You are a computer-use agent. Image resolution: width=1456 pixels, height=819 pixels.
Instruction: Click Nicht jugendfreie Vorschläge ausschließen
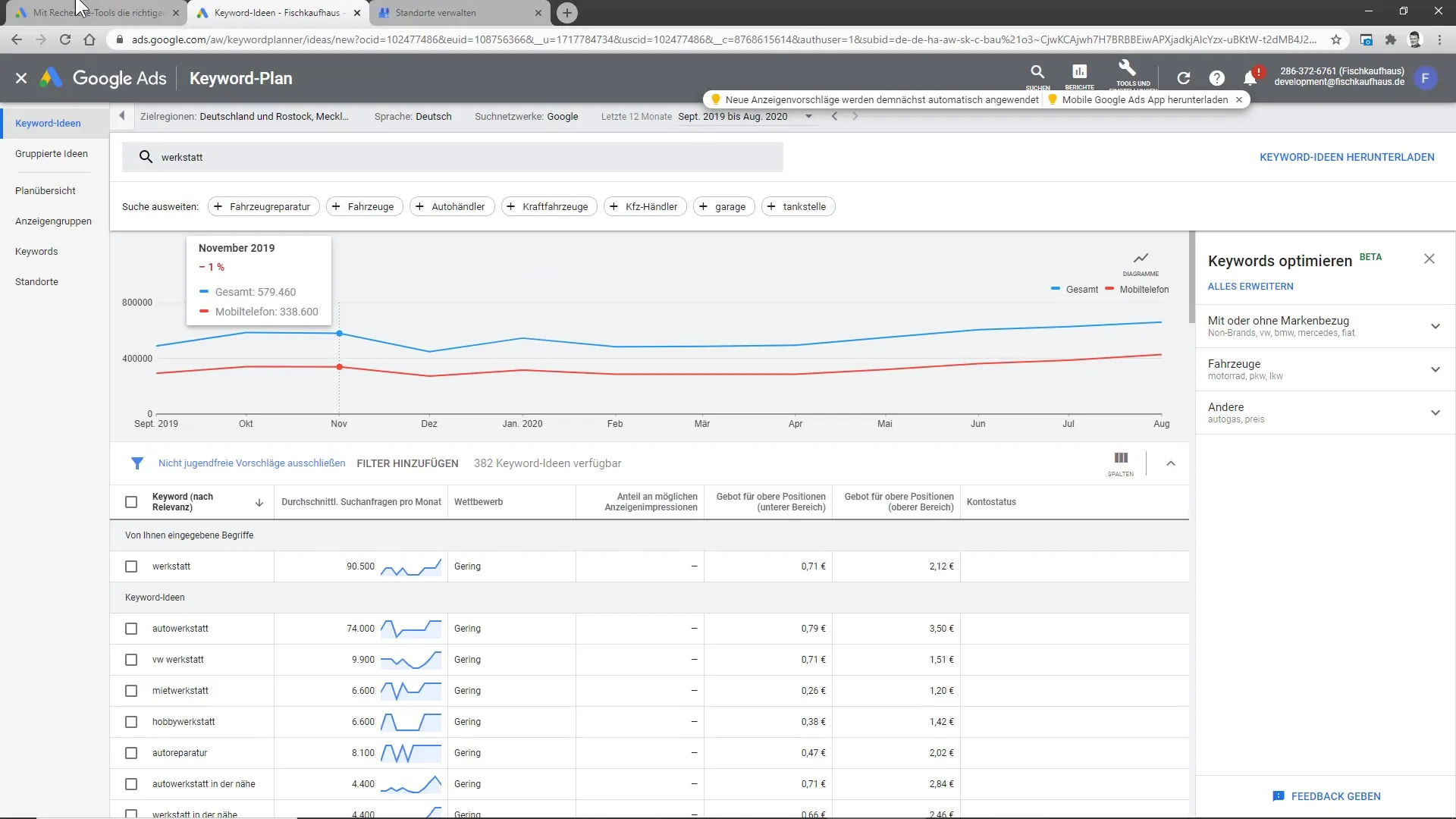click(x=252, y=463)
